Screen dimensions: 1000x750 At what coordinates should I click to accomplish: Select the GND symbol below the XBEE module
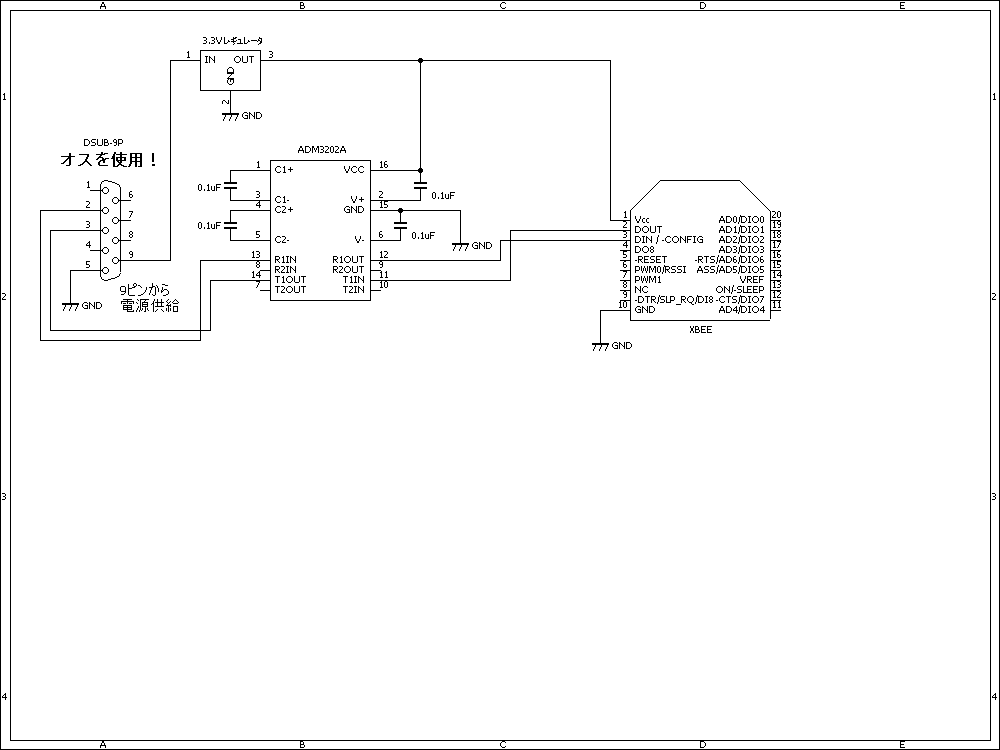pos(599,345)
